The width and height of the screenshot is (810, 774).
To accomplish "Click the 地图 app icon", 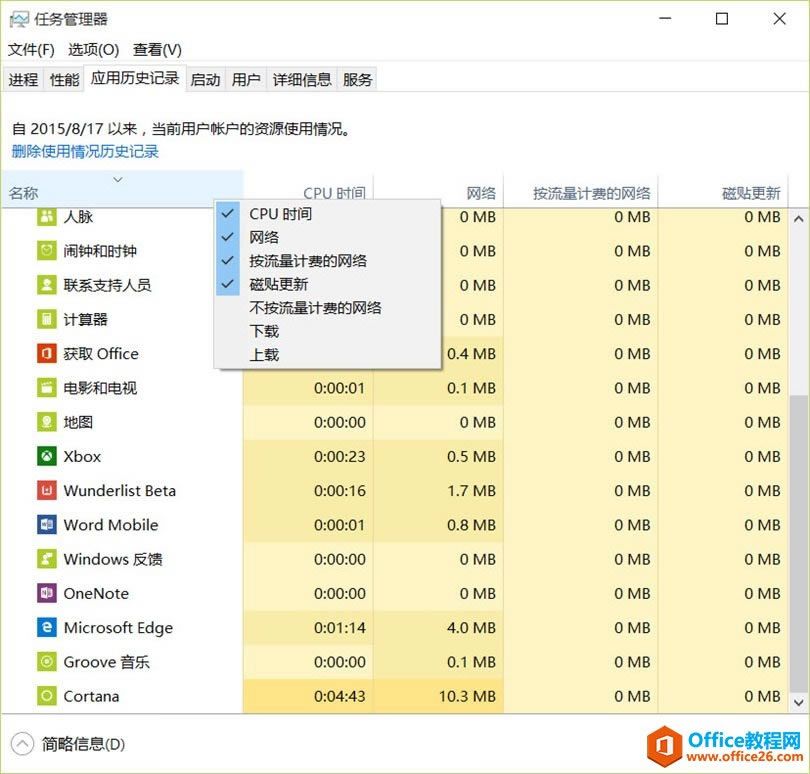I will (x=46, y=422).
